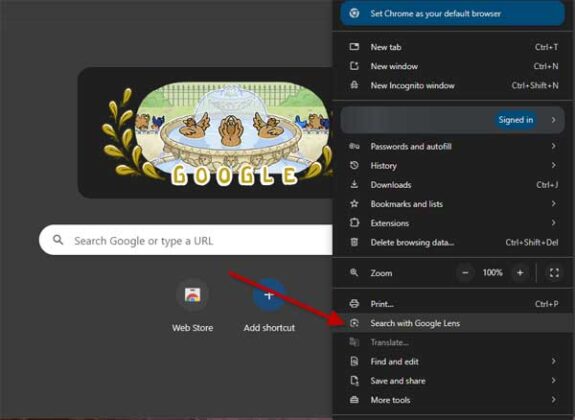Click the Signed in badge
This screenshot has width=575, height=420.
pos(516,120)
